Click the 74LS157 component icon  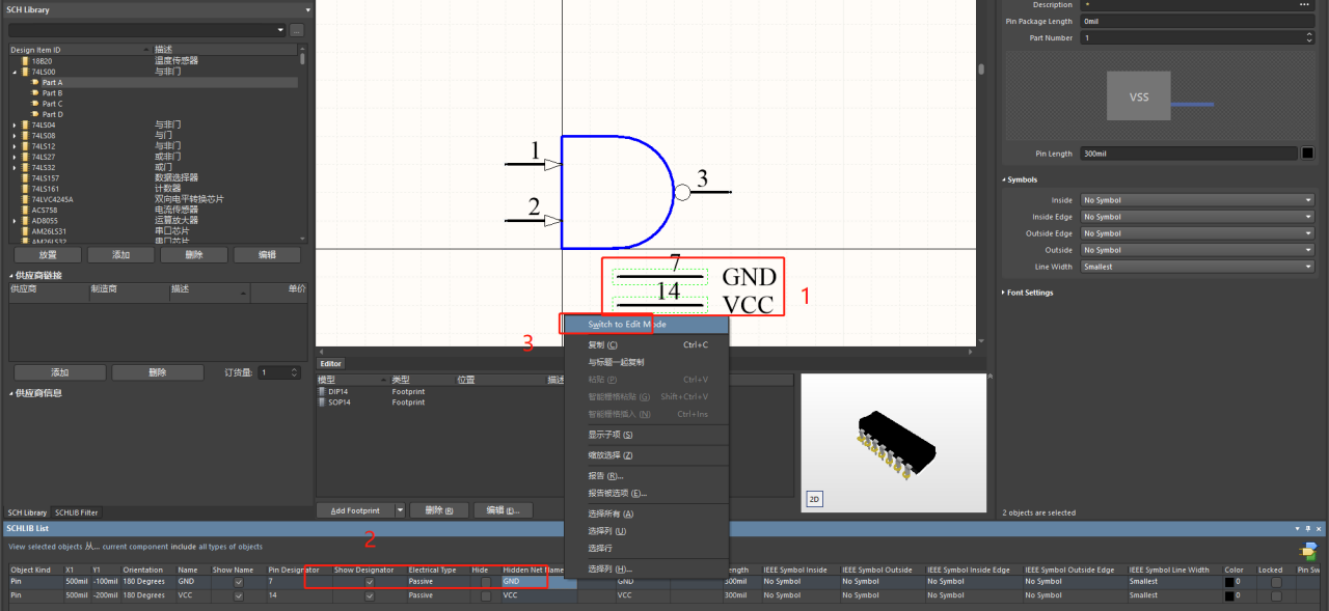click(26, 178)
